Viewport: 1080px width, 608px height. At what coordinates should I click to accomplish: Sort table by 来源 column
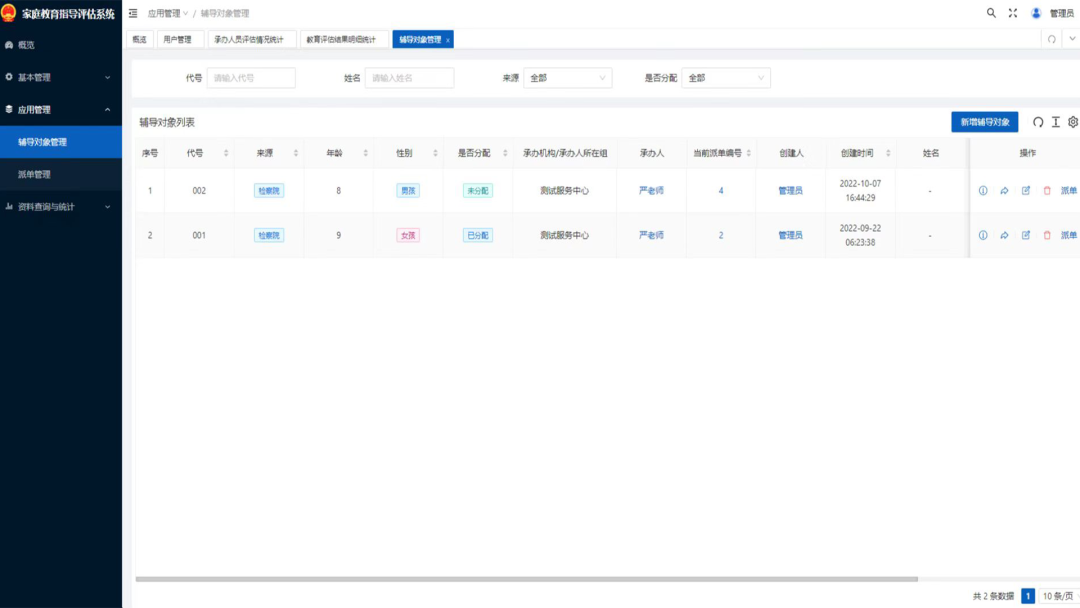(295, 153)
